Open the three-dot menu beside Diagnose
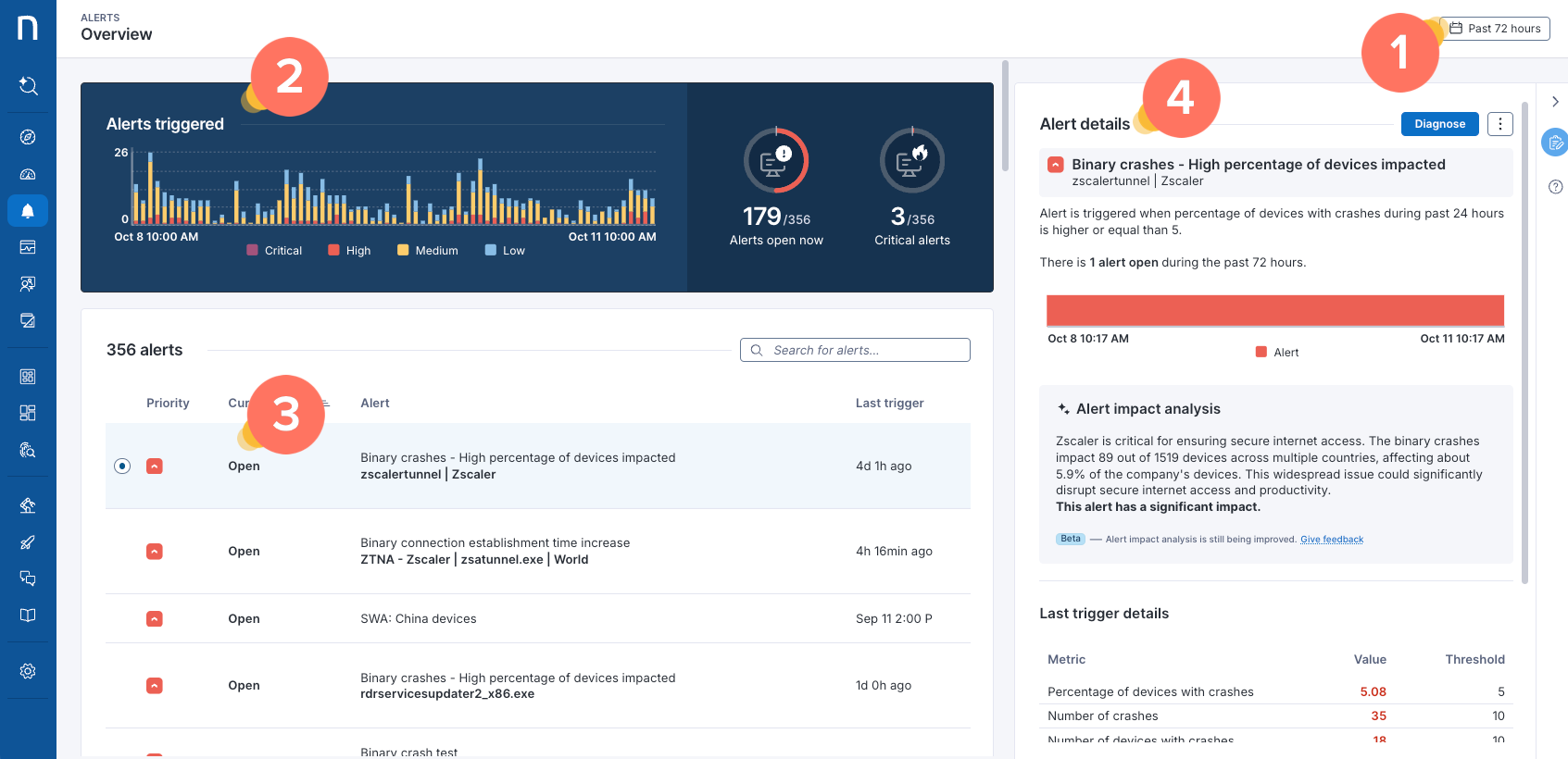The width and height of the screenshot is (1568, 759). [1499, 124]
